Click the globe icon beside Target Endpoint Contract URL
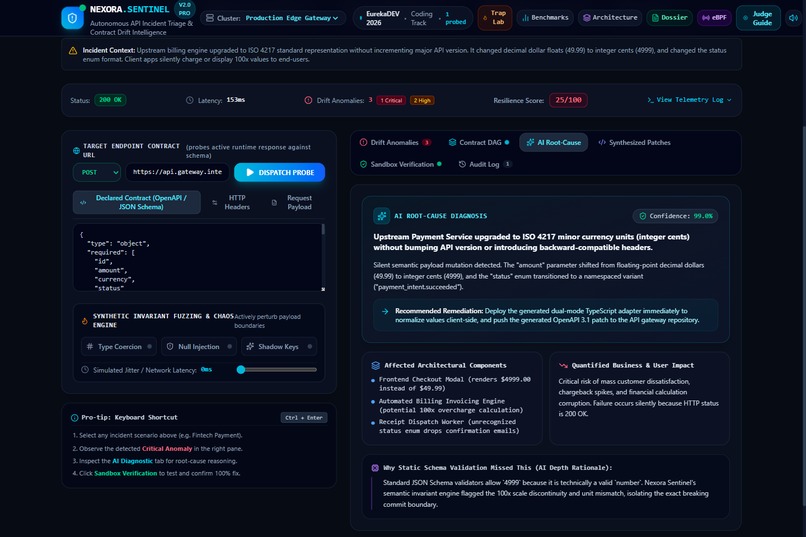Screen dimensions: 806x537 [x=77, y=151]
